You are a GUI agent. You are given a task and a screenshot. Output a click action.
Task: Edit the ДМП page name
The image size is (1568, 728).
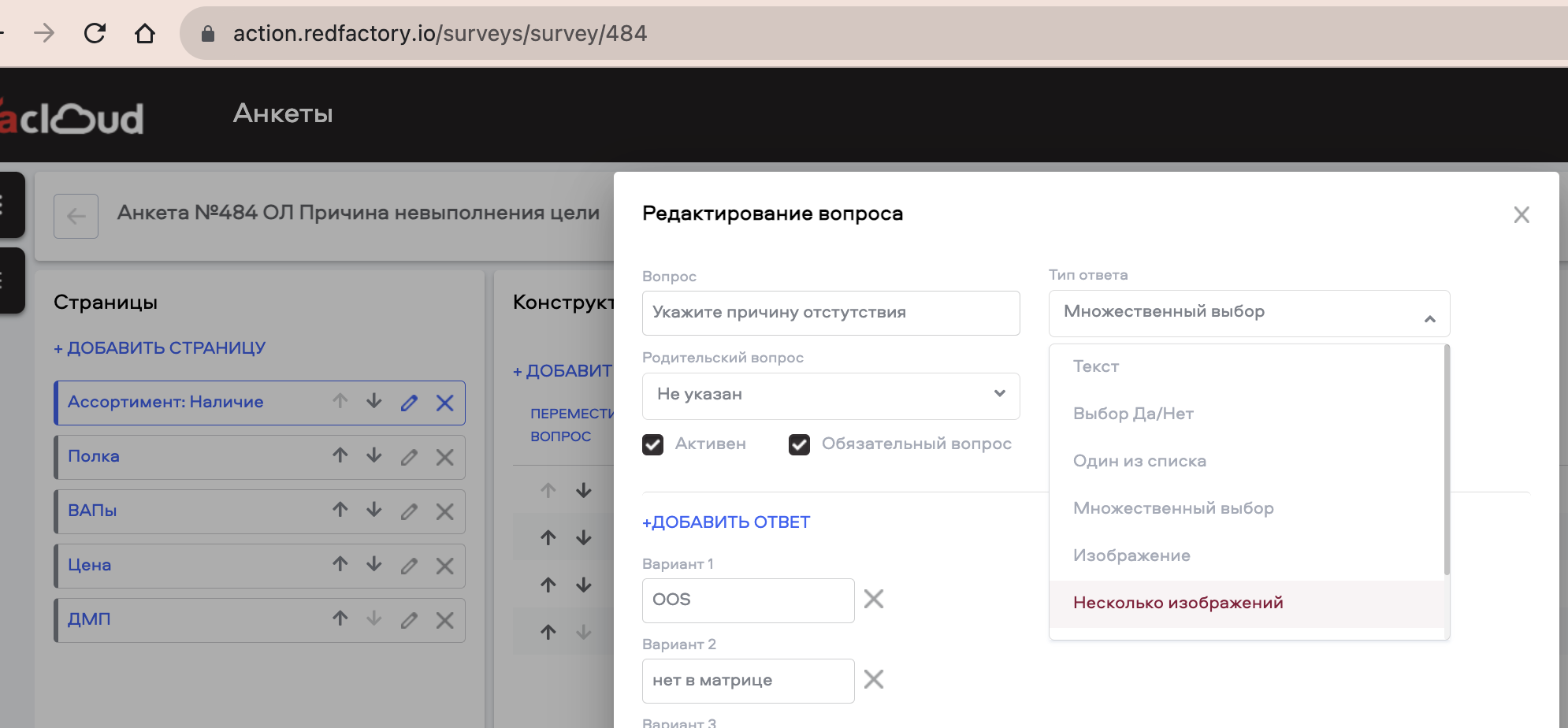[409, 620]
